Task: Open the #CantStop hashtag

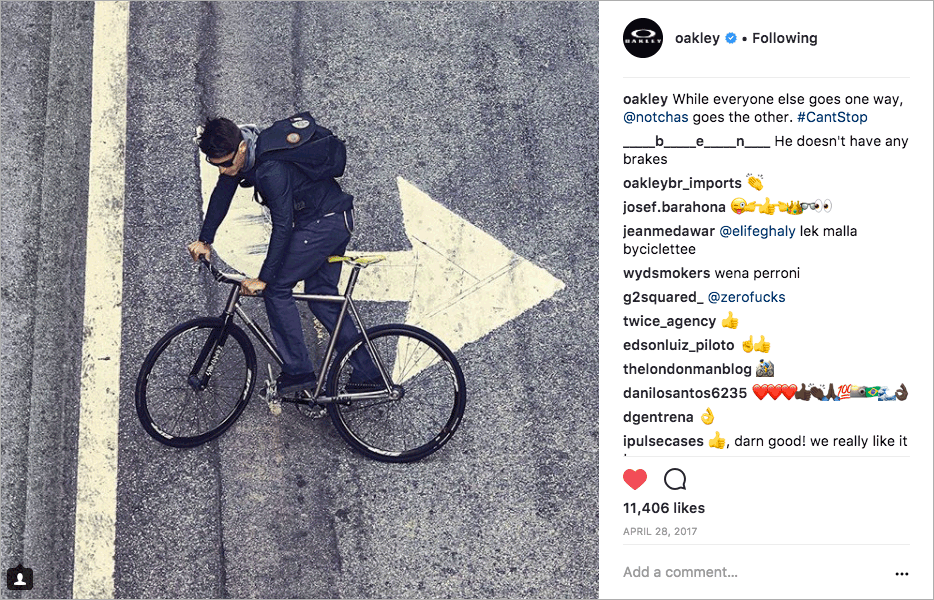Action: pyautogui.click(x=832, y=117)
